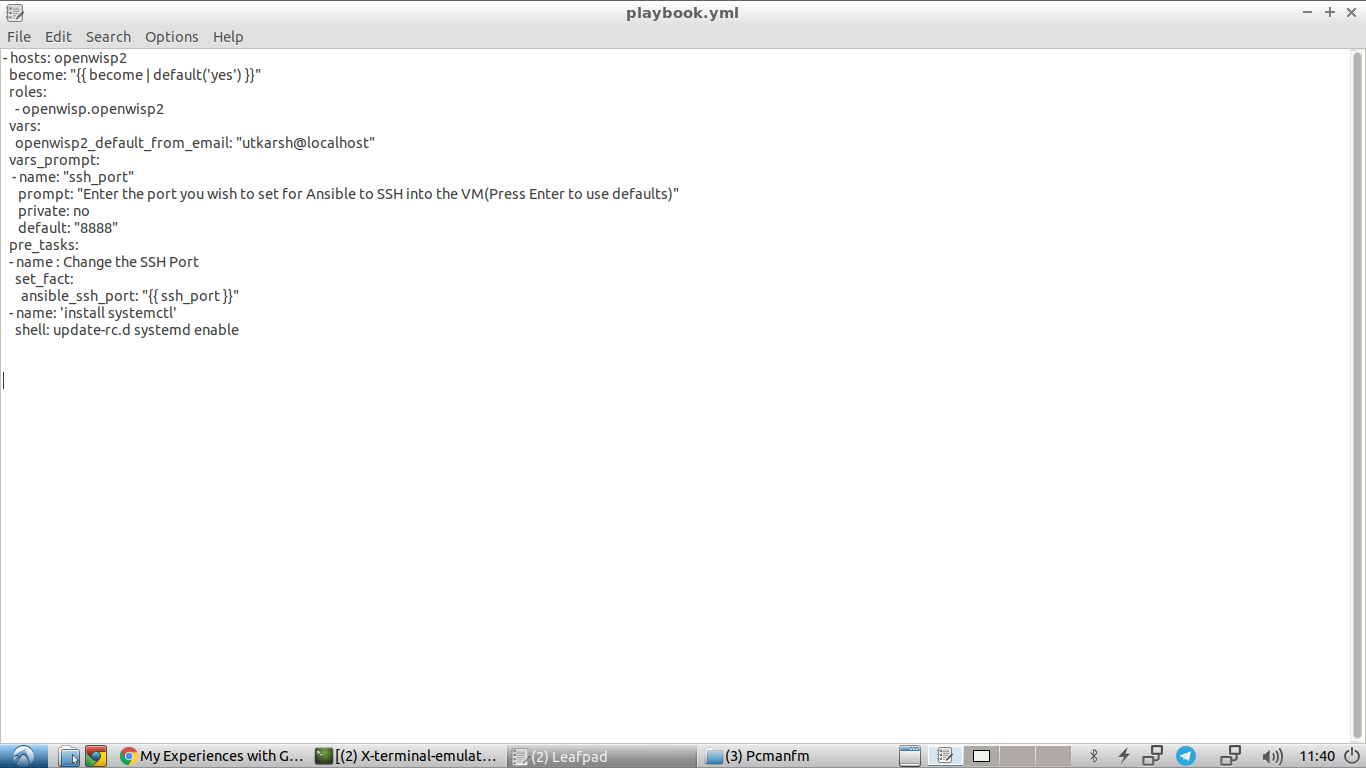Click the Leafpad icon in the title bar
The image size is (1366, 768).
click(13, 12)
